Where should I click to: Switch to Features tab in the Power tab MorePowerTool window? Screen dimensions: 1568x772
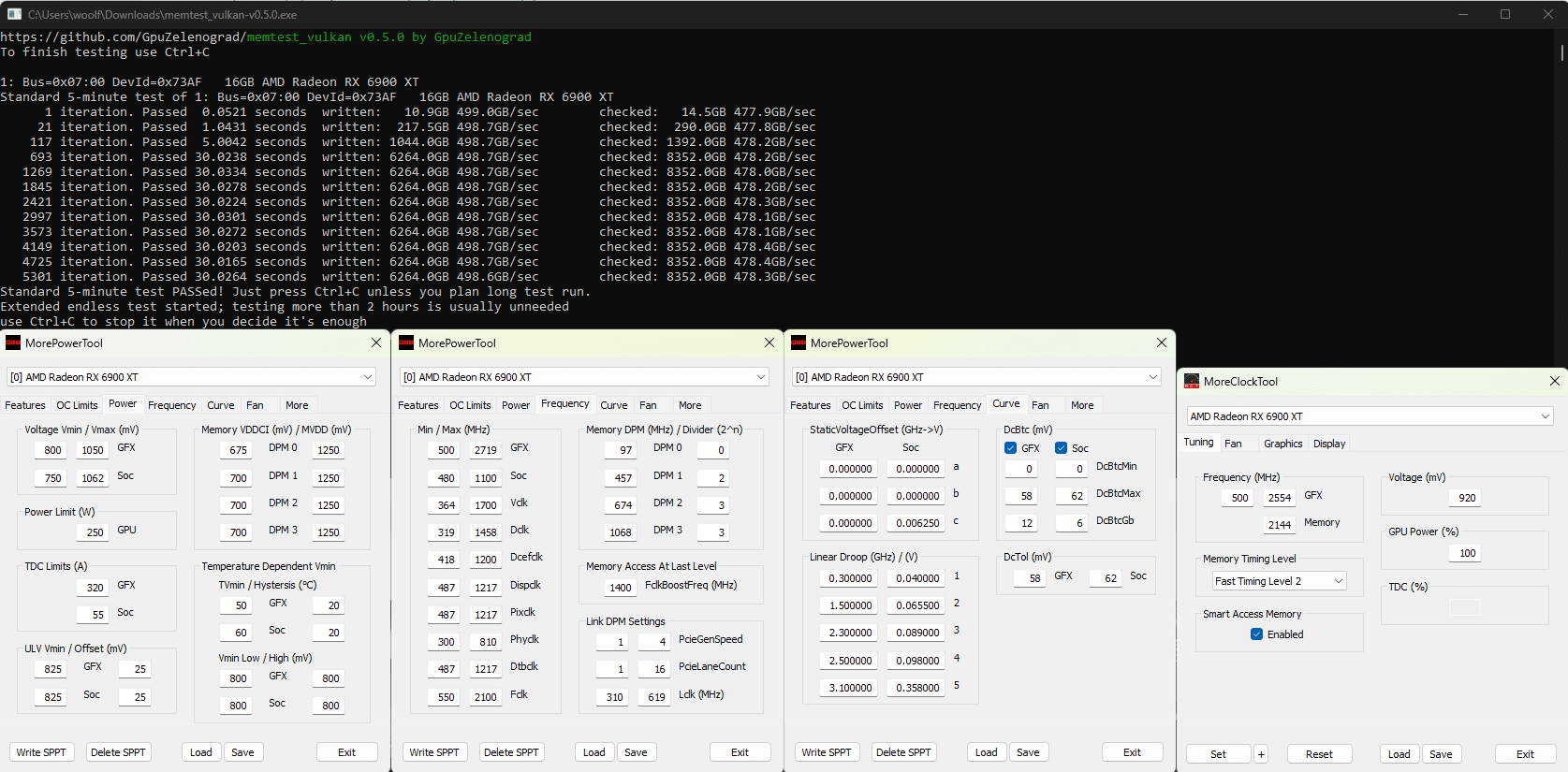point(25,405)
